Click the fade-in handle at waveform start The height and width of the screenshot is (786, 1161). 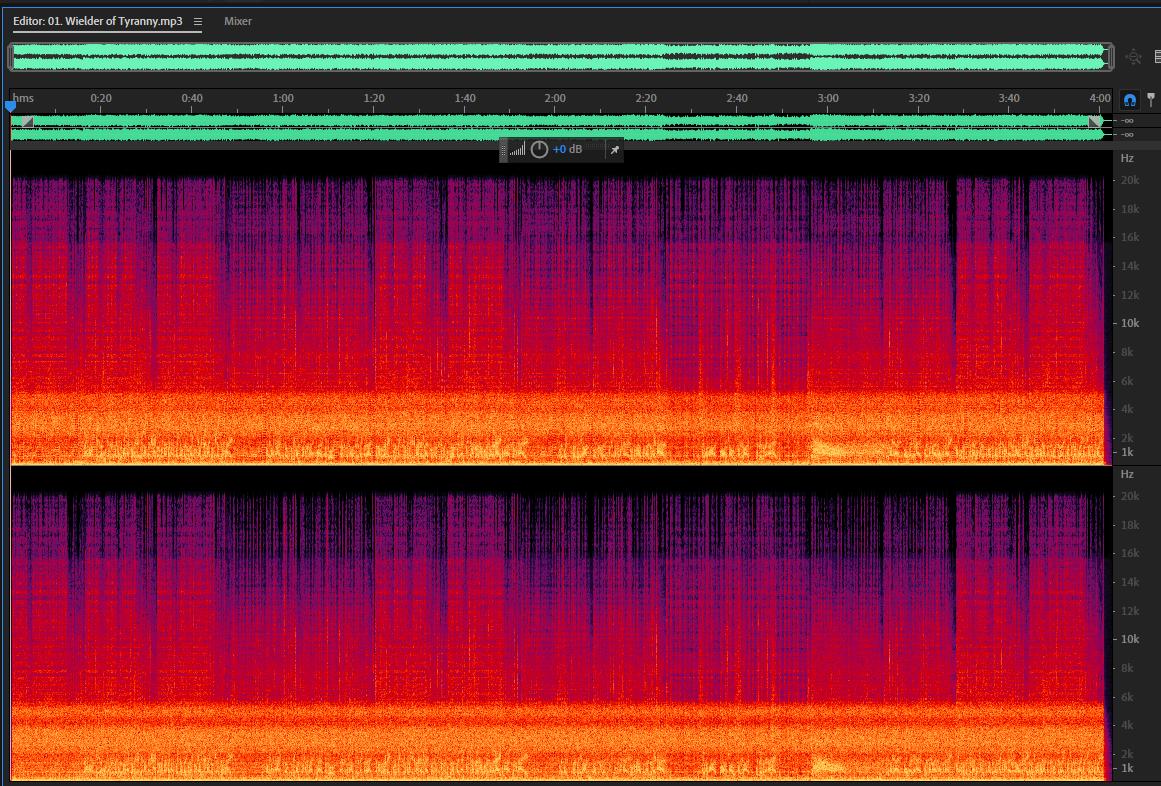coord(27,121)
